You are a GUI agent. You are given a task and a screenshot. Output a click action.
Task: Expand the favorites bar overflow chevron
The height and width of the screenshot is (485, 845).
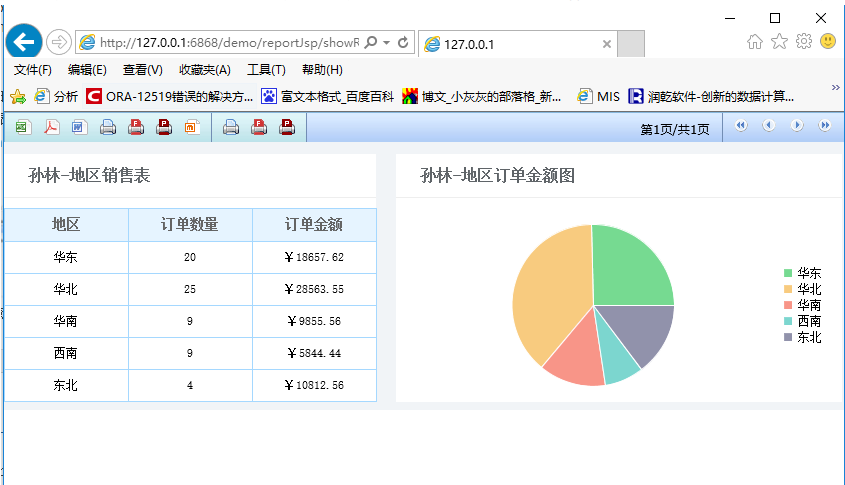coord(835,88)
